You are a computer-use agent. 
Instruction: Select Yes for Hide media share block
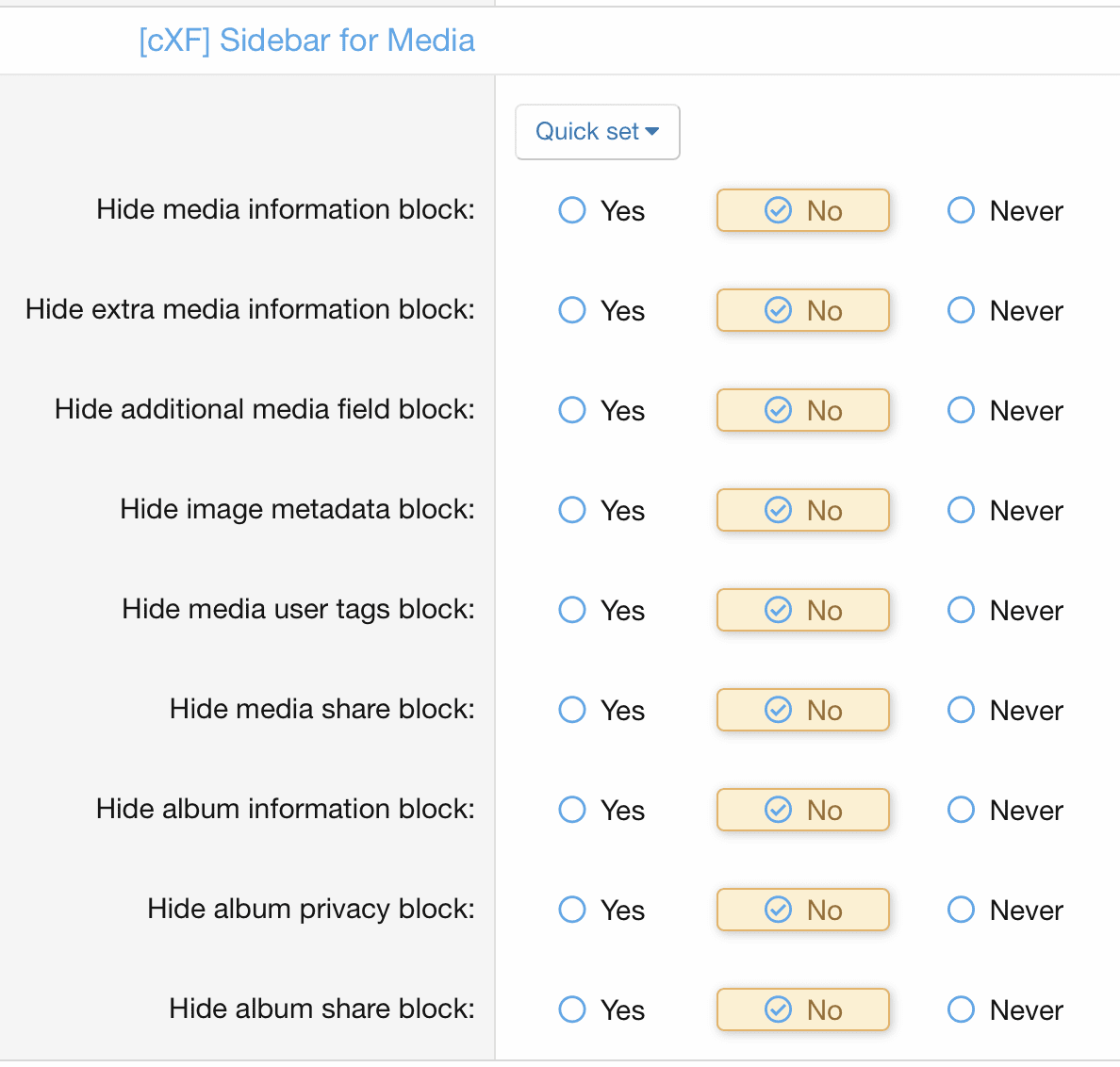572,710
